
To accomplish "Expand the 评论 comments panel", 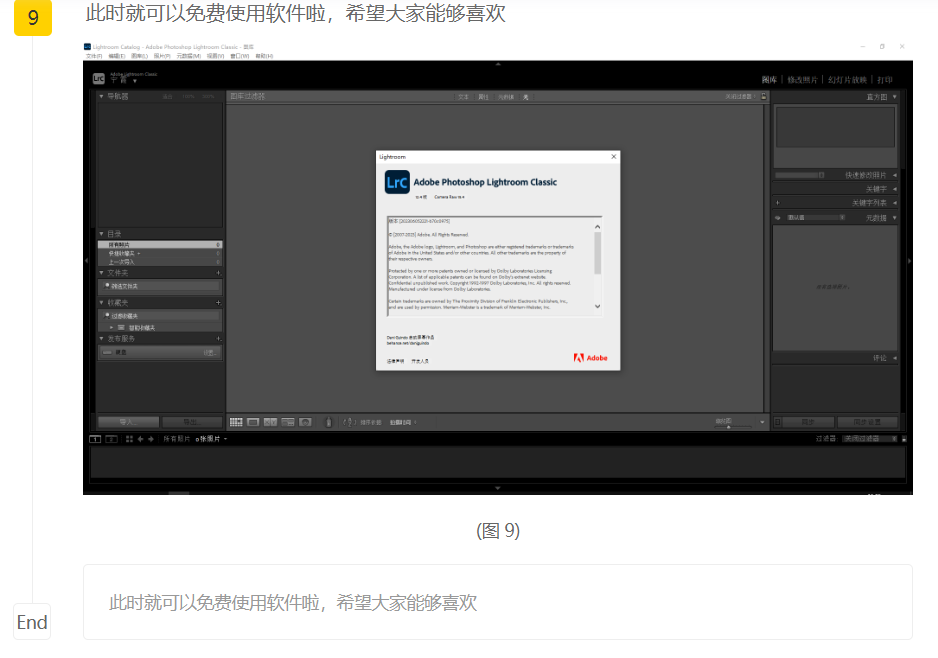I will click(x=895, y=358).
